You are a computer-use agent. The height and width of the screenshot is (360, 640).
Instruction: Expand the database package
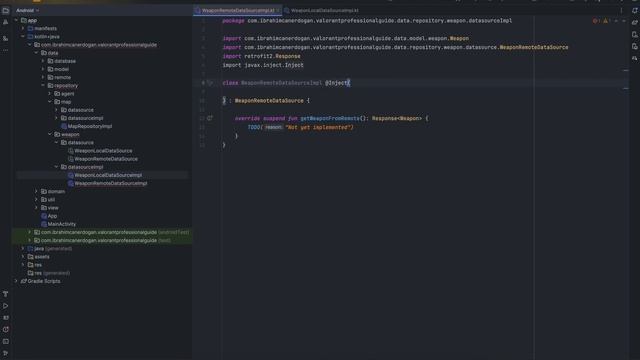[x=43, y=61]
